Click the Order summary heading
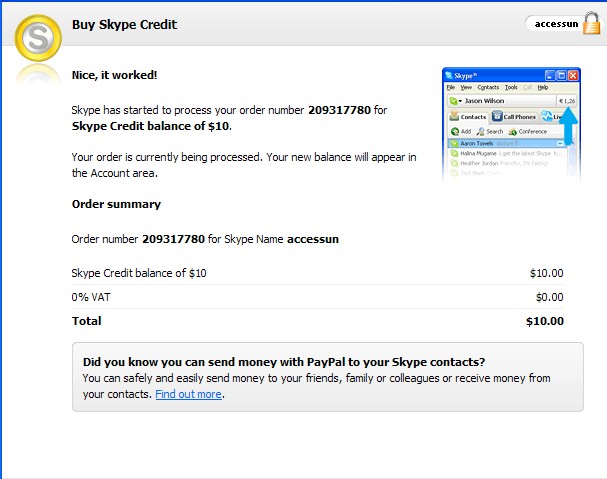The height and width of the screenshot is (479, 607). (x=116, y=204)
